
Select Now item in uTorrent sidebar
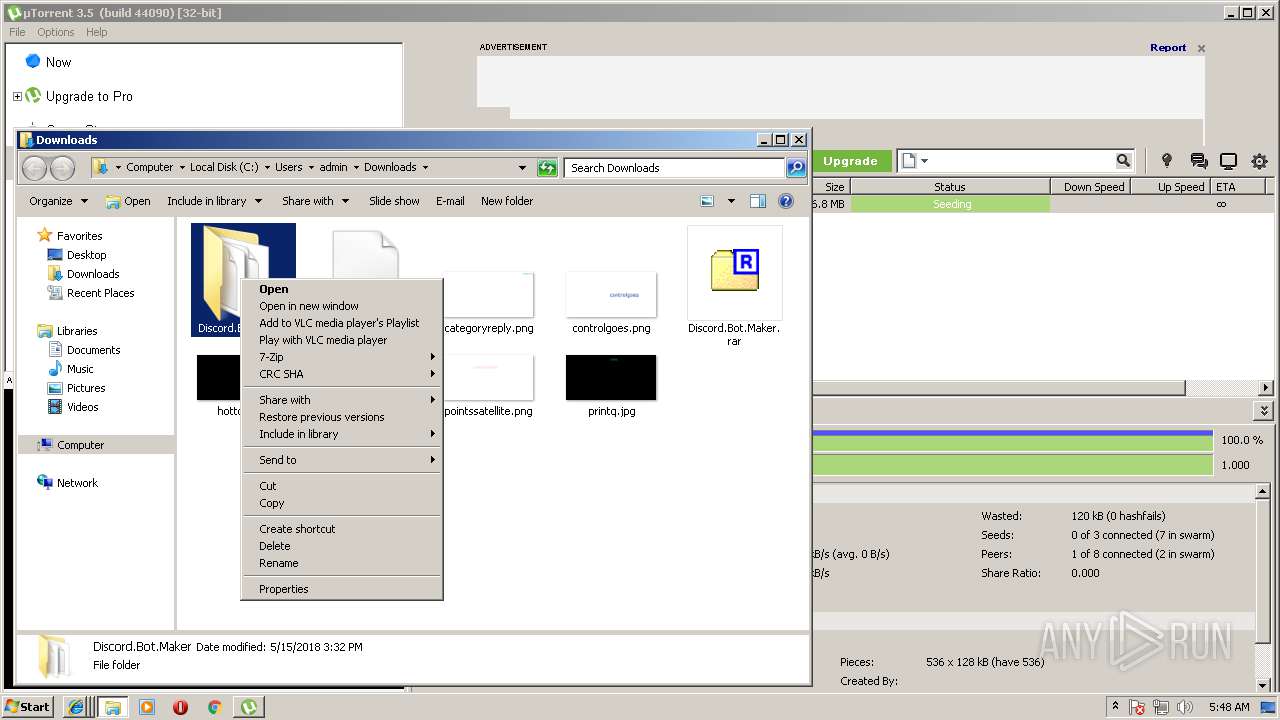58,62
